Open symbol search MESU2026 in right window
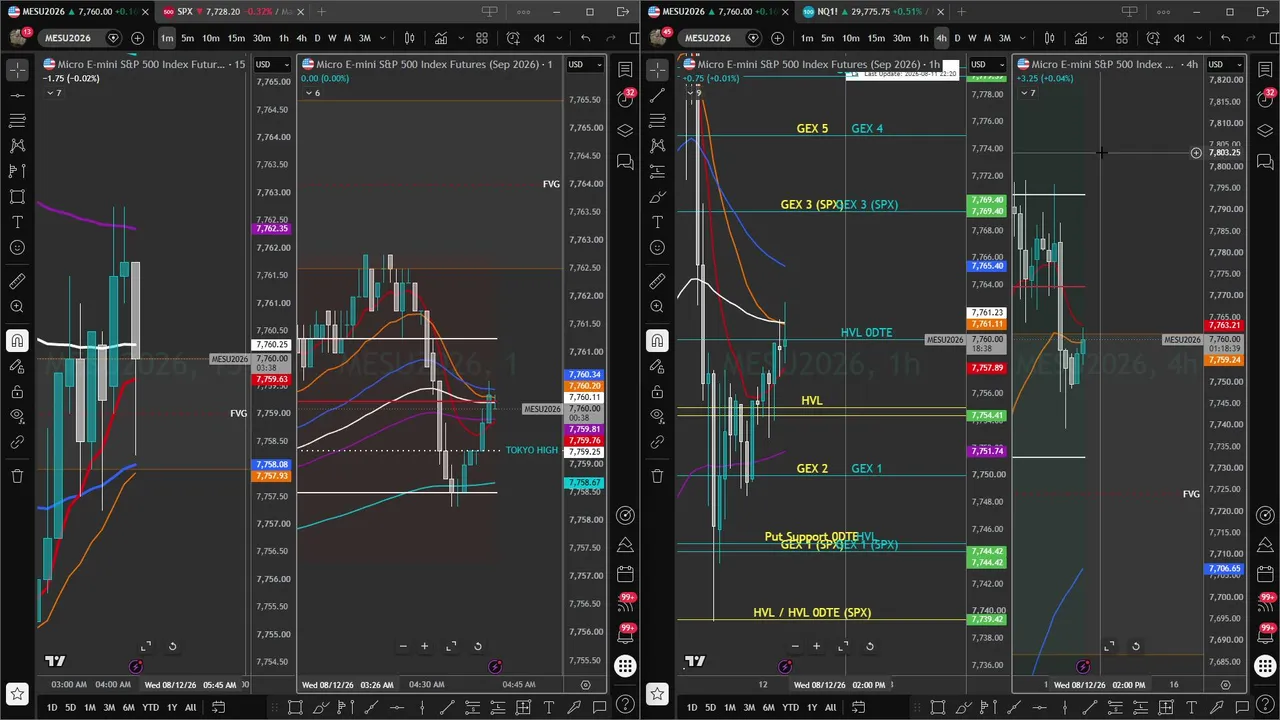Screen dimensions: 1280x720 coord(707,38)
